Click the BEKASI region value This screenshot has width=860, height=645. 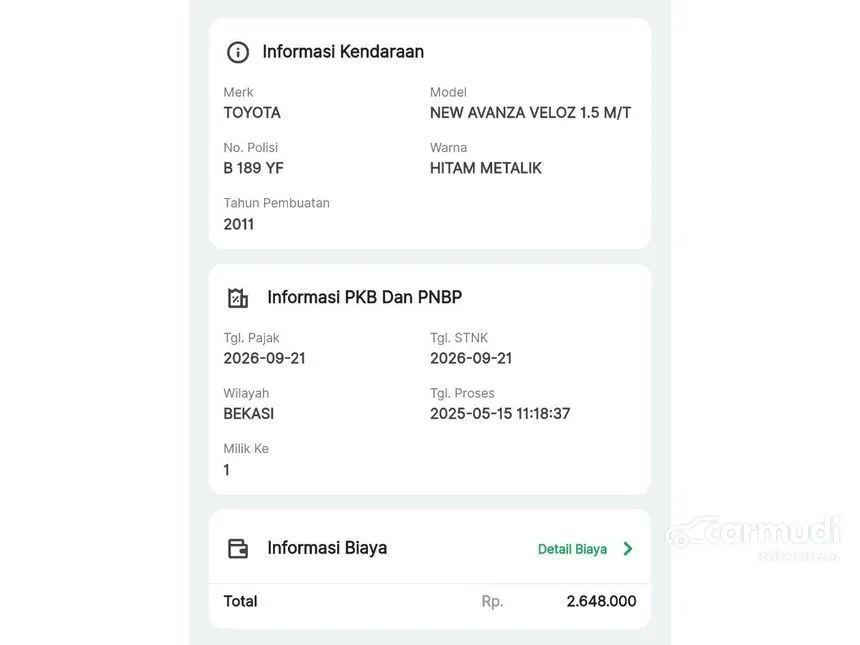click(x=248, y=414)
